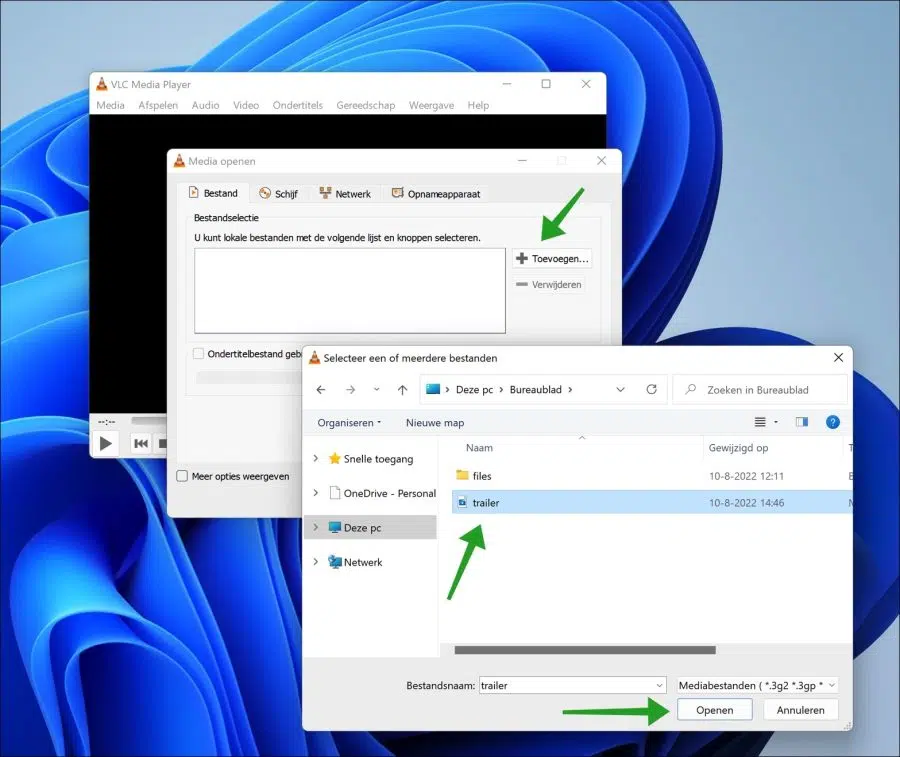Check Meer opties weergeven
Screen dimensions: 900x757
(182, 476)
